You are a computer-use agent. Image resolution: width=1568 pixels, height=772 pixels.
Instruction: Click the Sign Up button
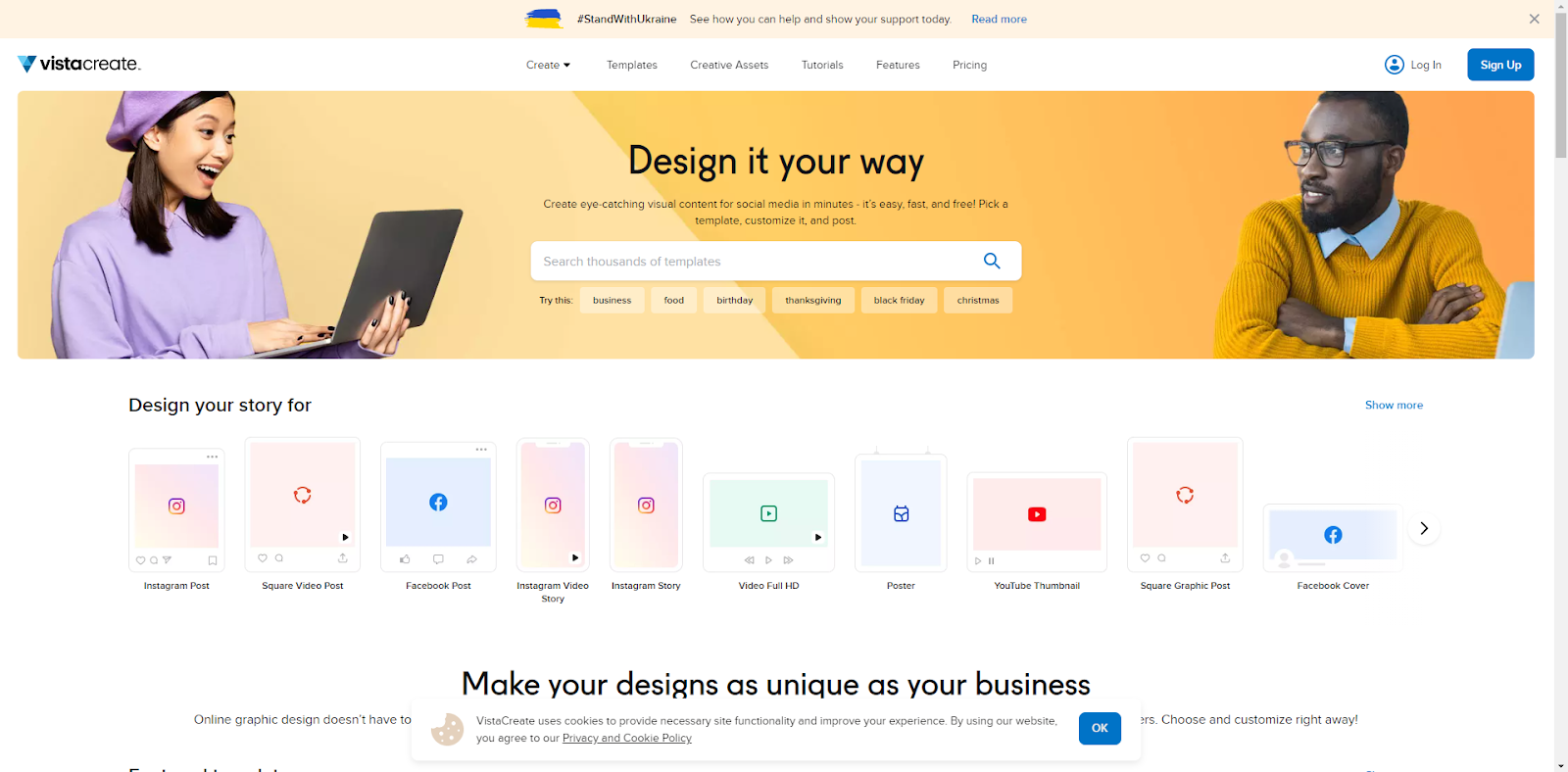tap(1500, 65)
